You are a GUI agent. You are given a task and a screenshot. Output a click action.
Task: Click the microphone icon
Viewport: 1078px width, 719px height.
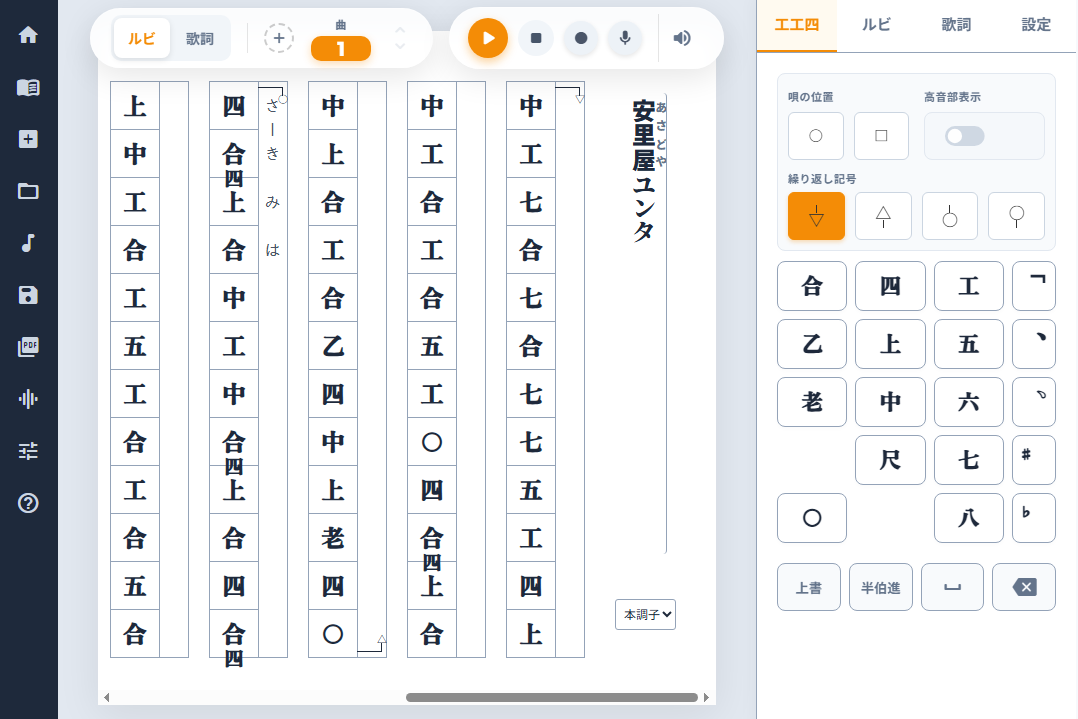pyautogui.click(x=625, y=38)
